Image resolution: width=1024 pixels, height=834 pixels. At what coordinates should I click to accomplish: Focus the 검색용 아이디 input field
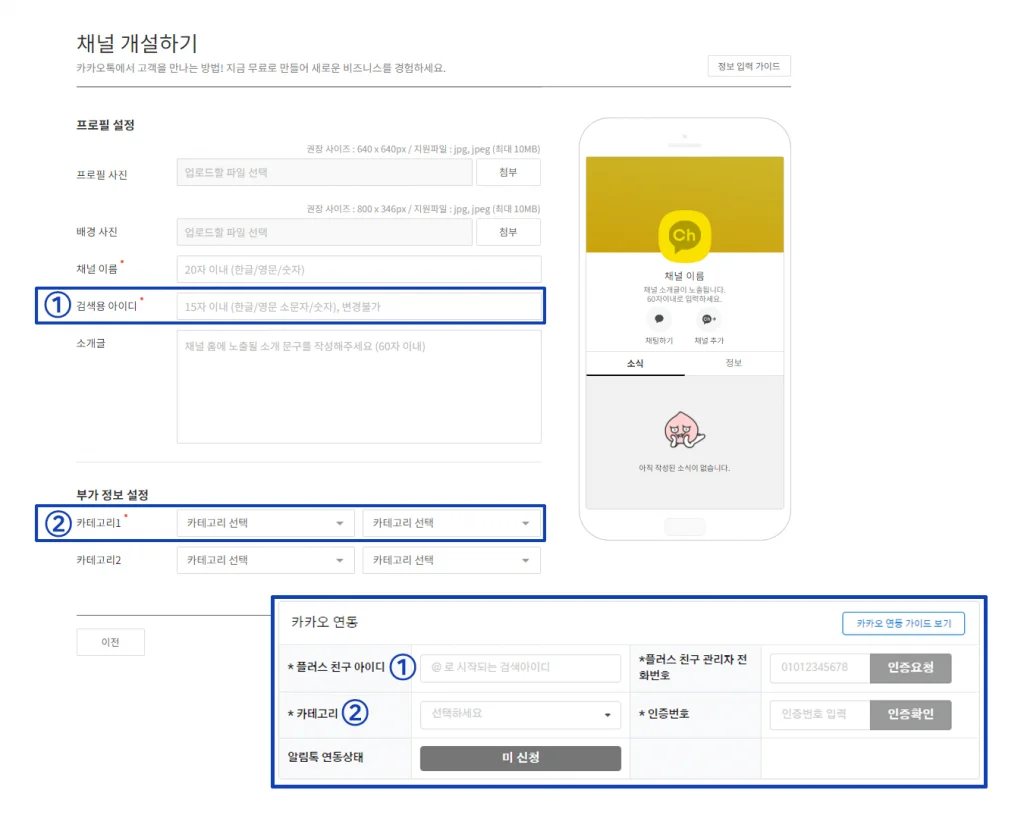(x=358, y=306)
